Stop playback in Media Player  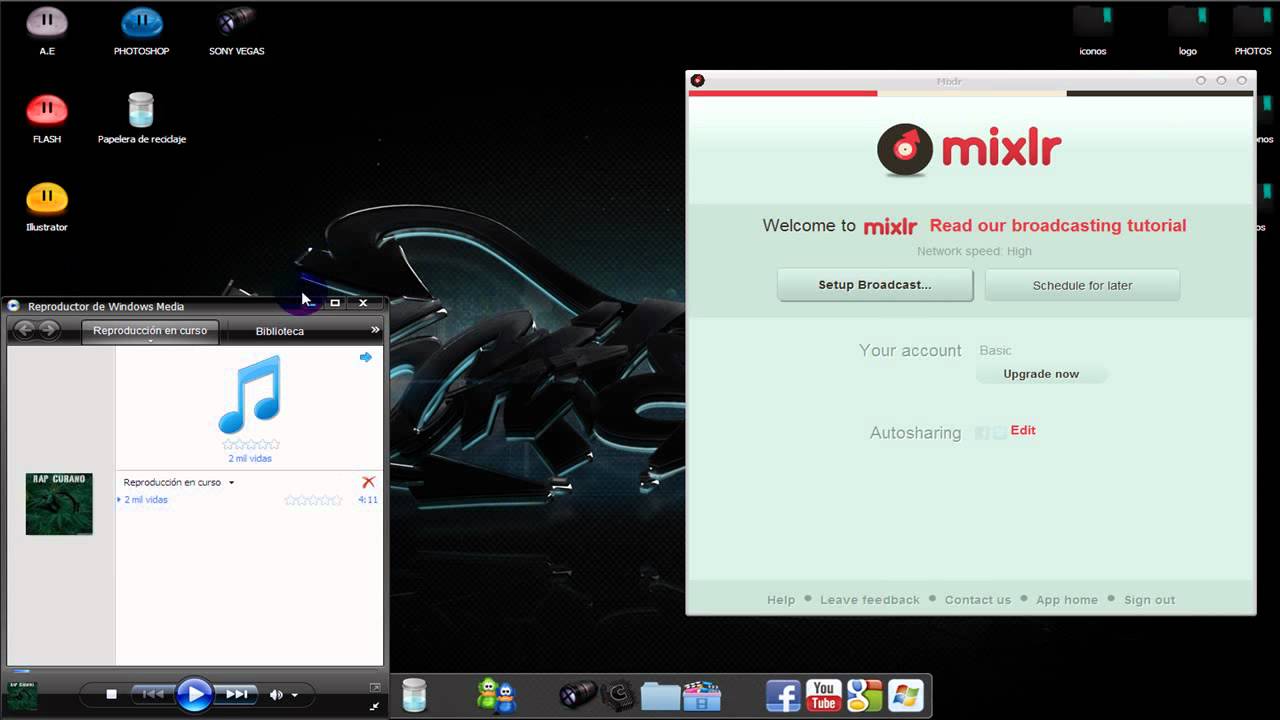coord(112,694)
